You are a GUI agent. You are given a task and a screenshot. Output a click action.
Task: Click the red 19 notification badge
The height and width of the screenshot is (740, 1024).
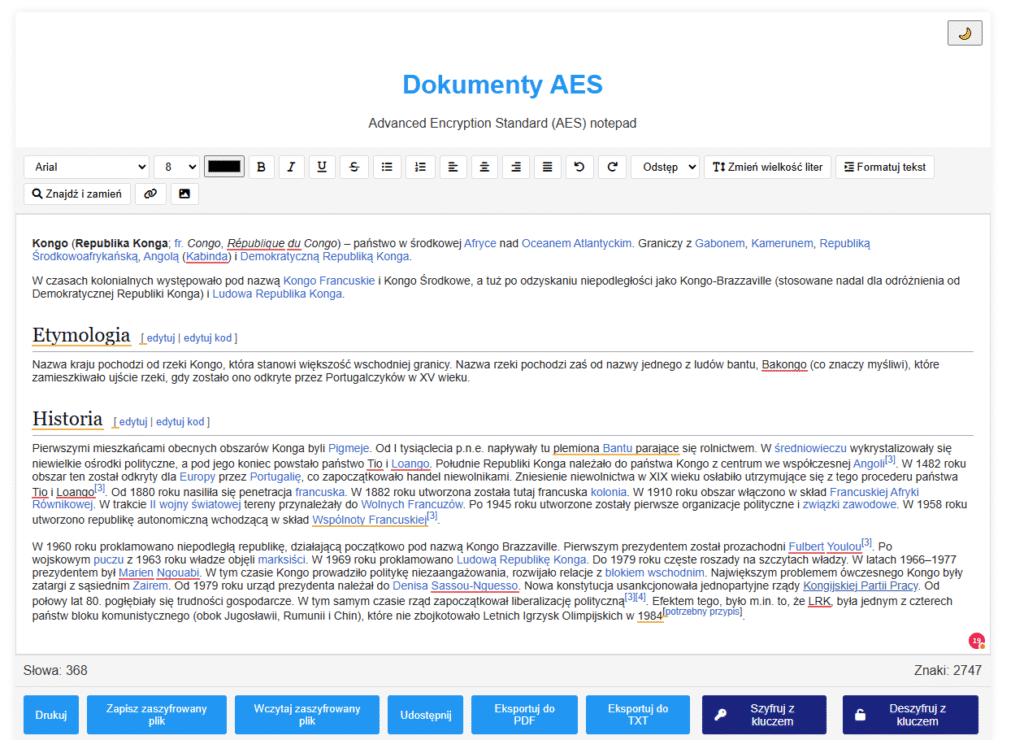click(977, 641)
